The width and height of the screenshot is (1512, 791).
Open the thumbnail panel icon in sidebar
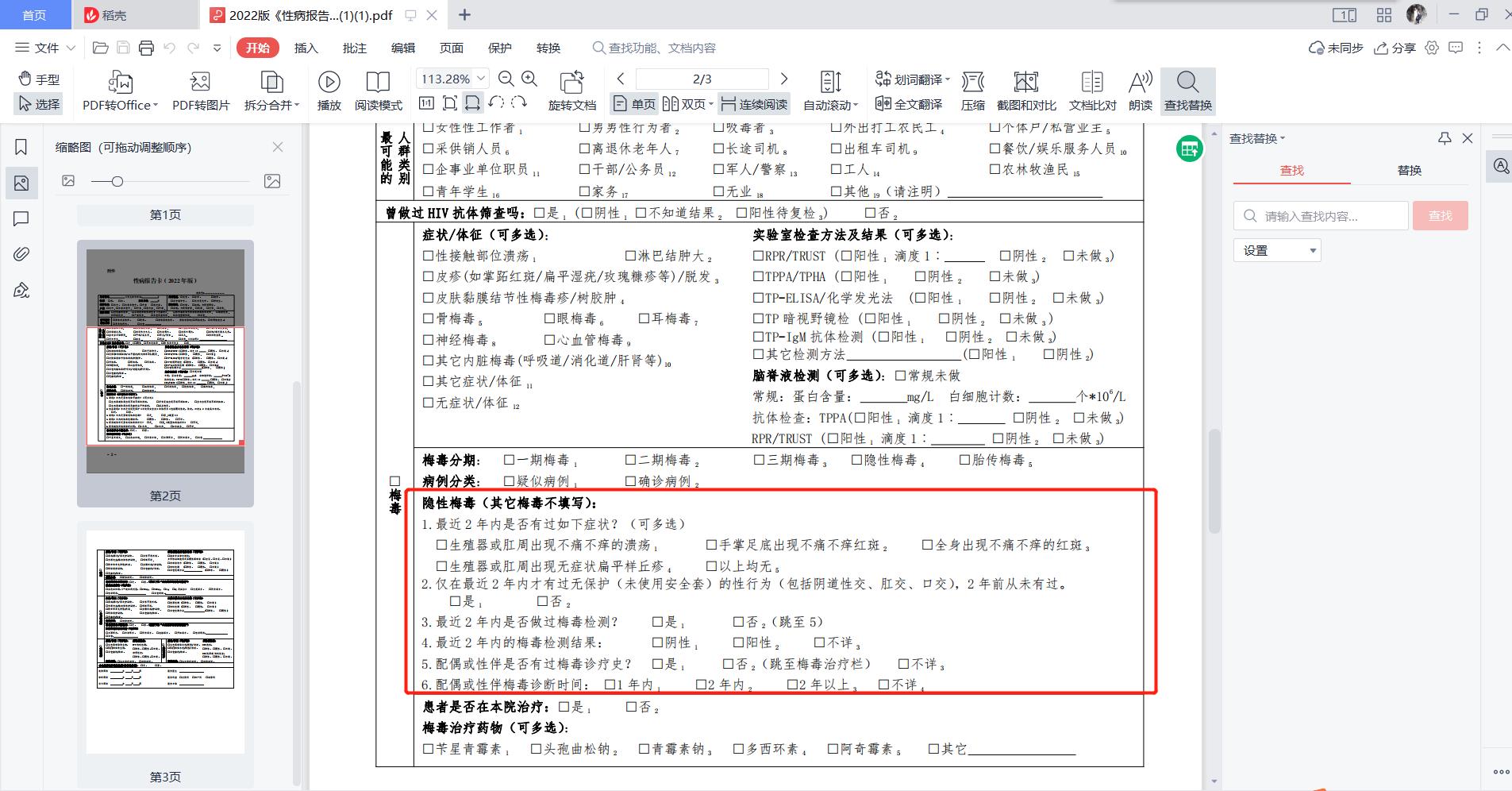tap(21, 183)
